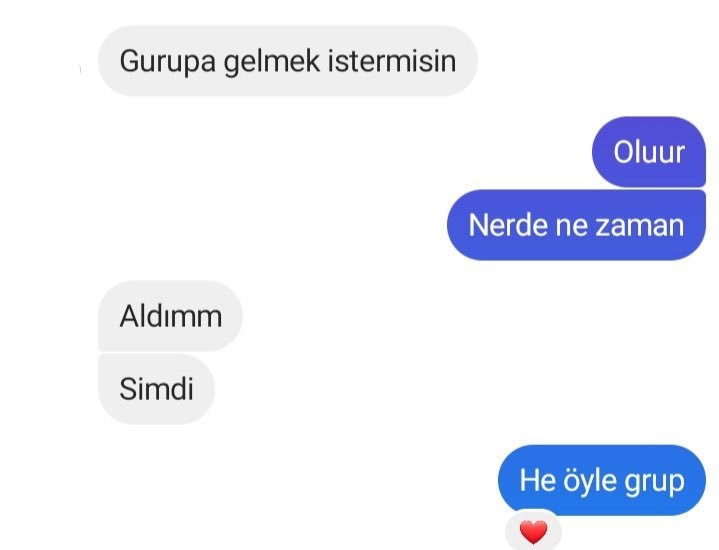The image size is (719, 550).
Task: Select the "He öyle grup" sent message
Action: [x=602, y=480]
